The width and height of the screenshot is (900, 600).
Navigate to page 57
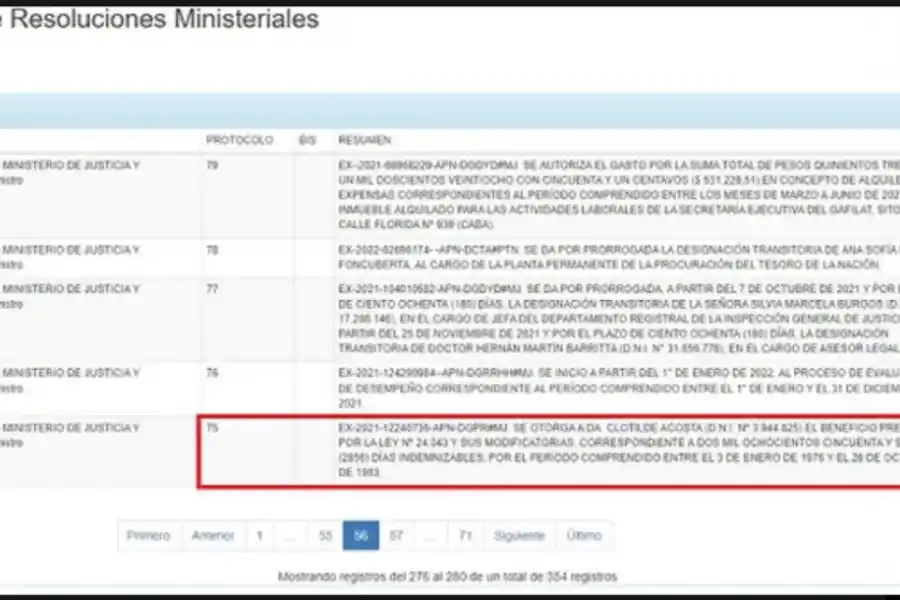398,535
